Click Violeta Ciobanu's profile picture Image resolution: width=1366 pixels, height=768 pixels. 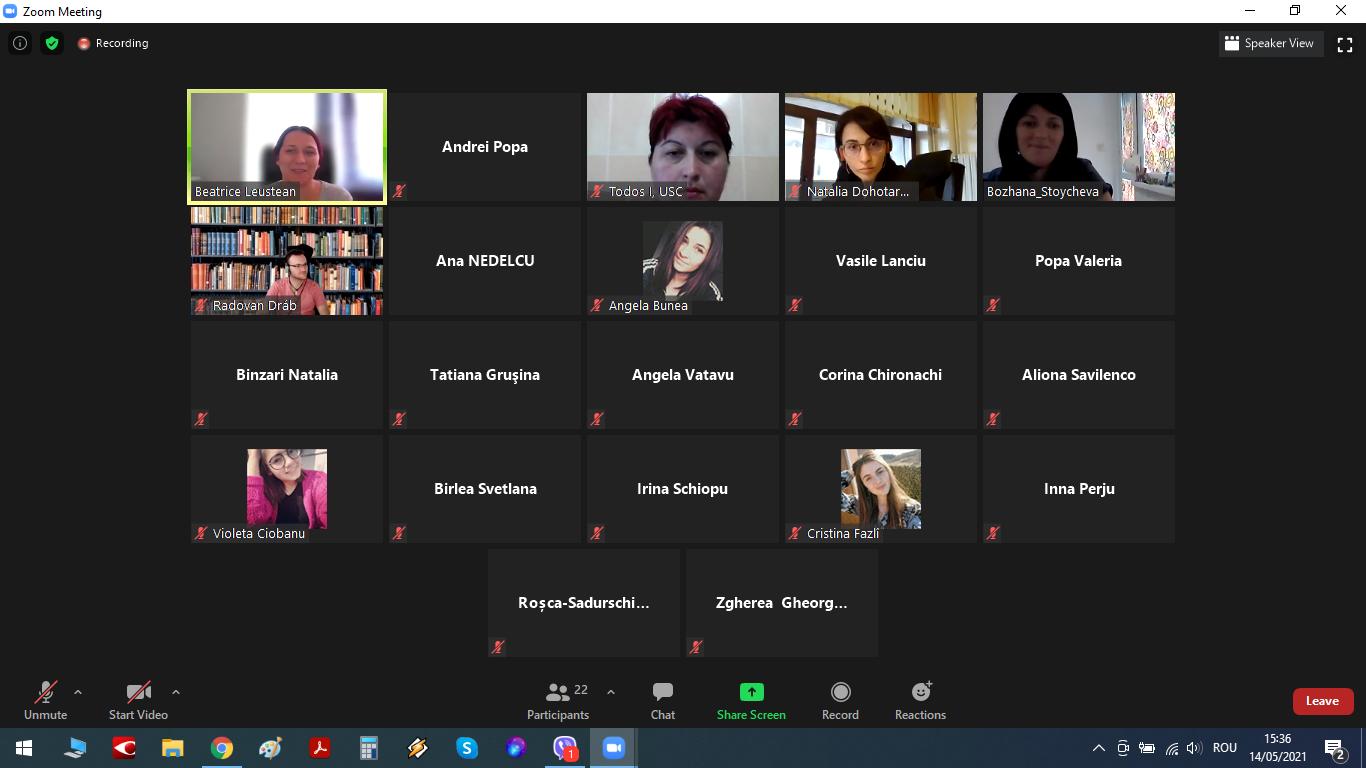click(287, 489)
